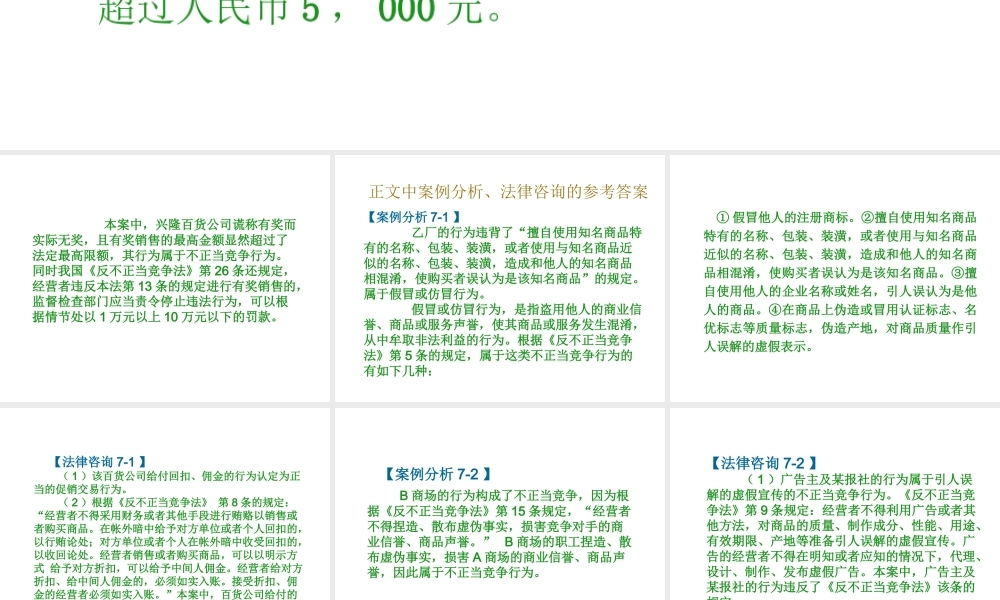Image resolution: width=1000 pixels, height=600 pixels.
Task: Click the line starting B 商场的行为构成了不正当竞争
Action: coord(515,495)
